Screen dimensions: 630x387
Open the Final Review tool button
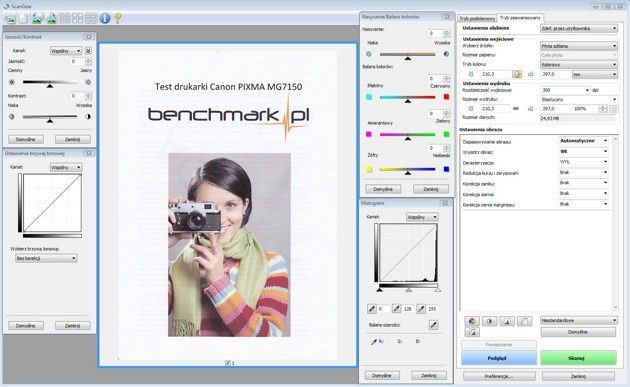(472, 332)
